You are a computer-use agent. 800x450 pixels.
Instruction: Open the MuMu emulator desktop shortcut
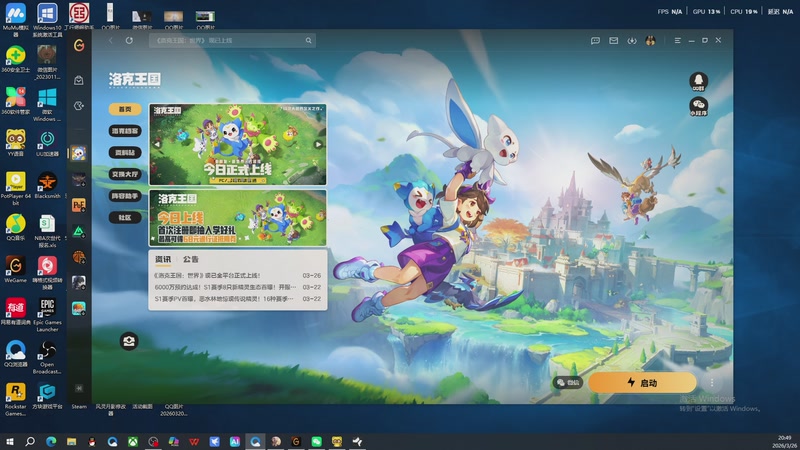point(15,20)
